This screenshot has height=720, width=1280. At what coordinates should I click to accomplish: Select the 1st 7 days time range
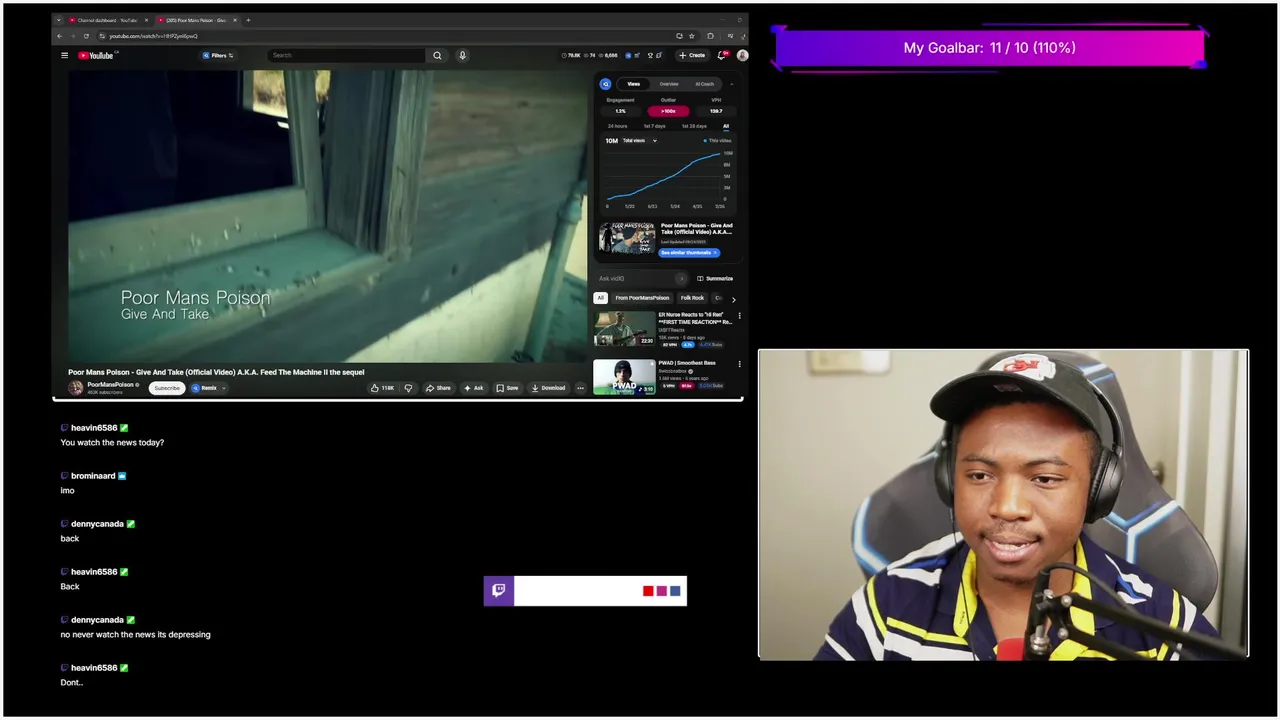coord(654,126)
